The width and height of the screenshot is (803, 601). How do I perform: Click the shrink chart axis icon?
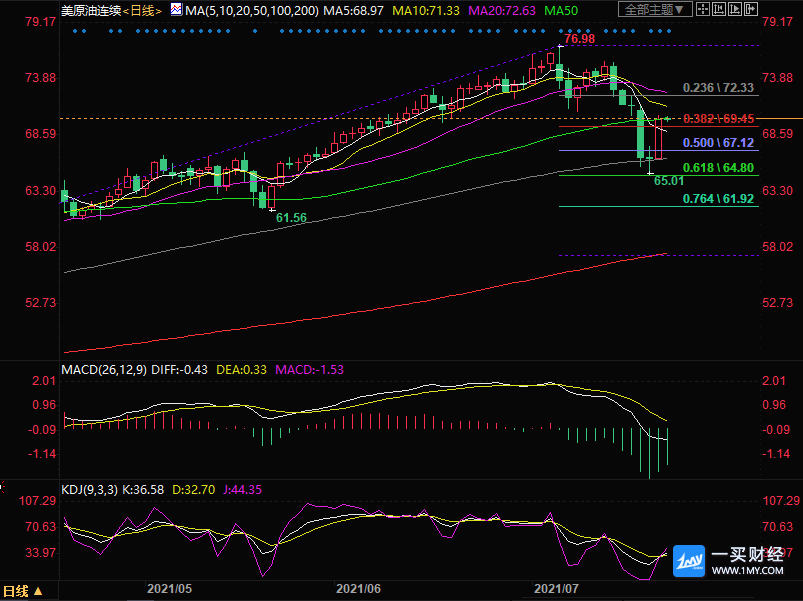(719, 9)
